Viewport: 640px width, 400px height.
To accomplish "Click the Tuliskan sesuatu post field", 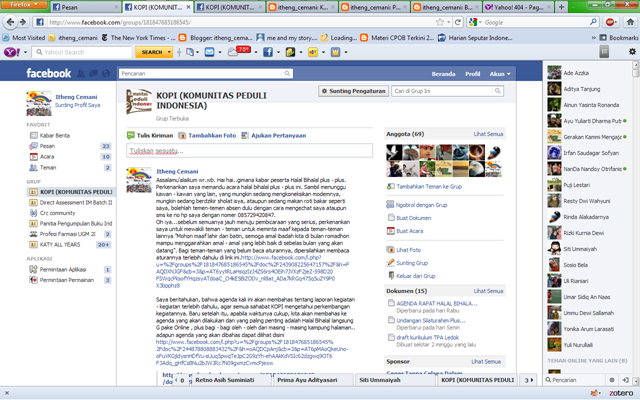I will (249, 151).
